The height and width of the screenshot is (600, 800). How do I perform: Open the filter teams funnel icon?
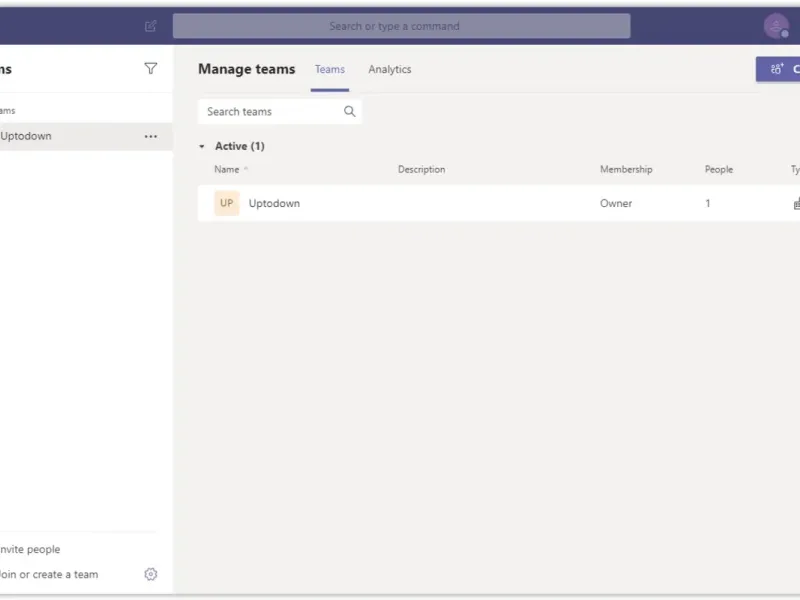tap(151, 68)
